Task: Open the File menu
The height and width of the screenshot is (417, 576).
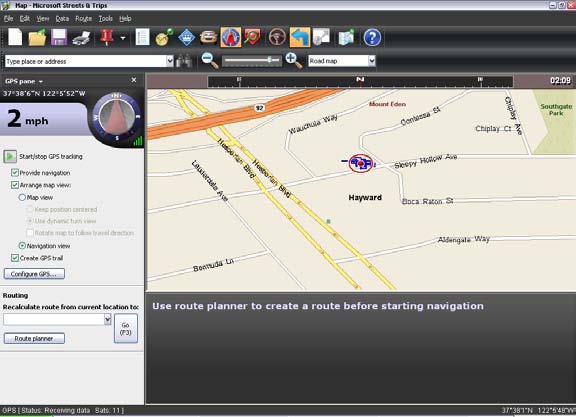Action: pos(8,18)
